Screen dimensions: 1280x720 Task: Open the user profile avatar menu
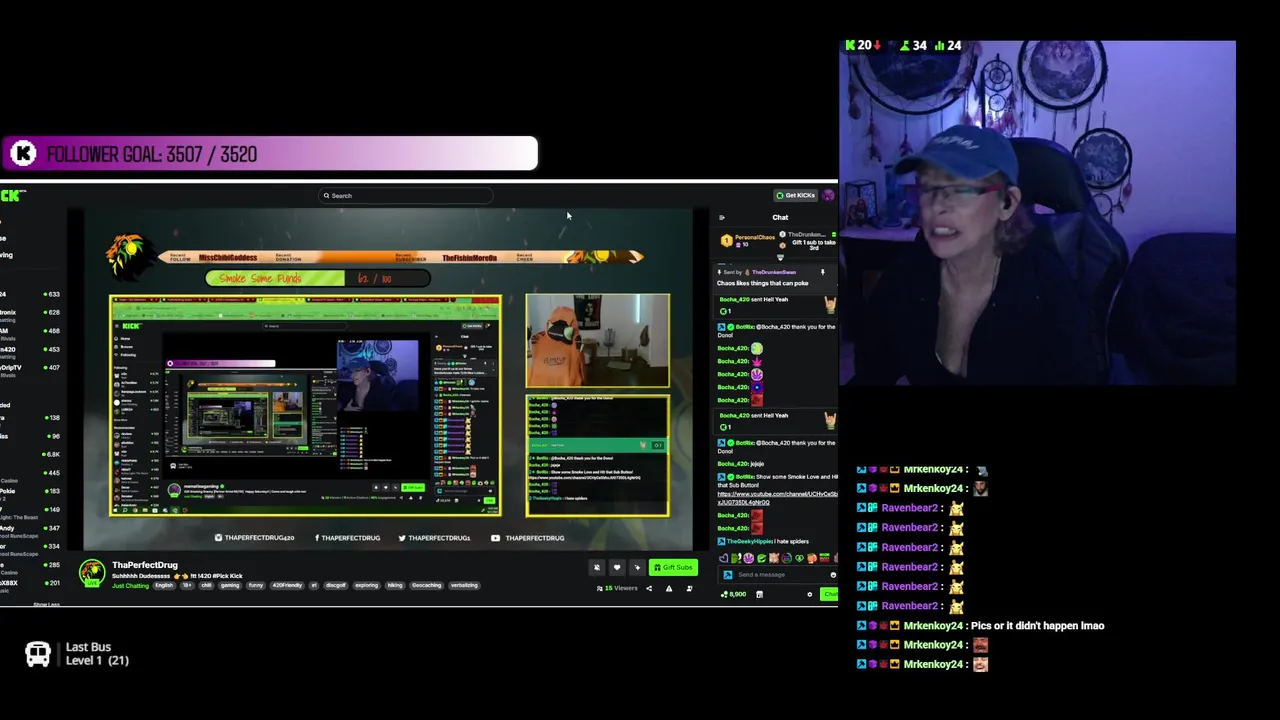[828, 195]
